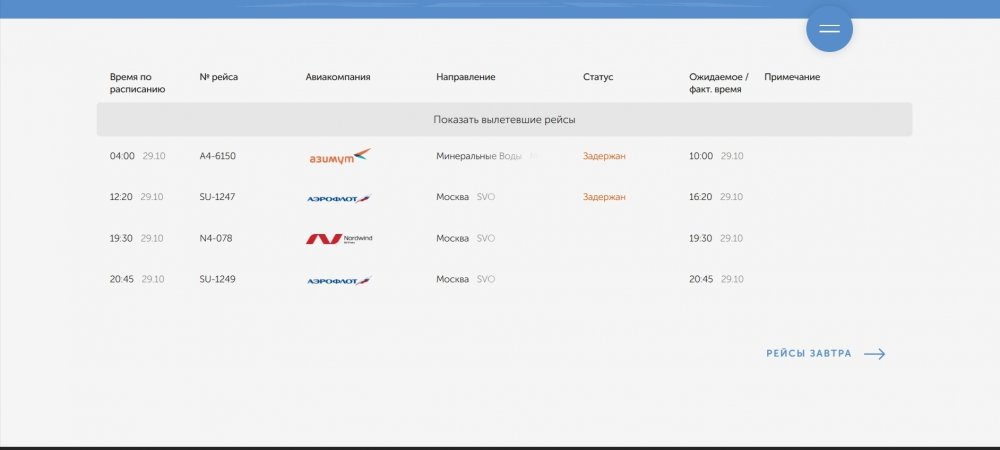This screenshot has height=450, width=1000.
Task: Show departed flights via Показать вылетевшие рейсы
Action: pyautogui.click(x=504, y=120)
